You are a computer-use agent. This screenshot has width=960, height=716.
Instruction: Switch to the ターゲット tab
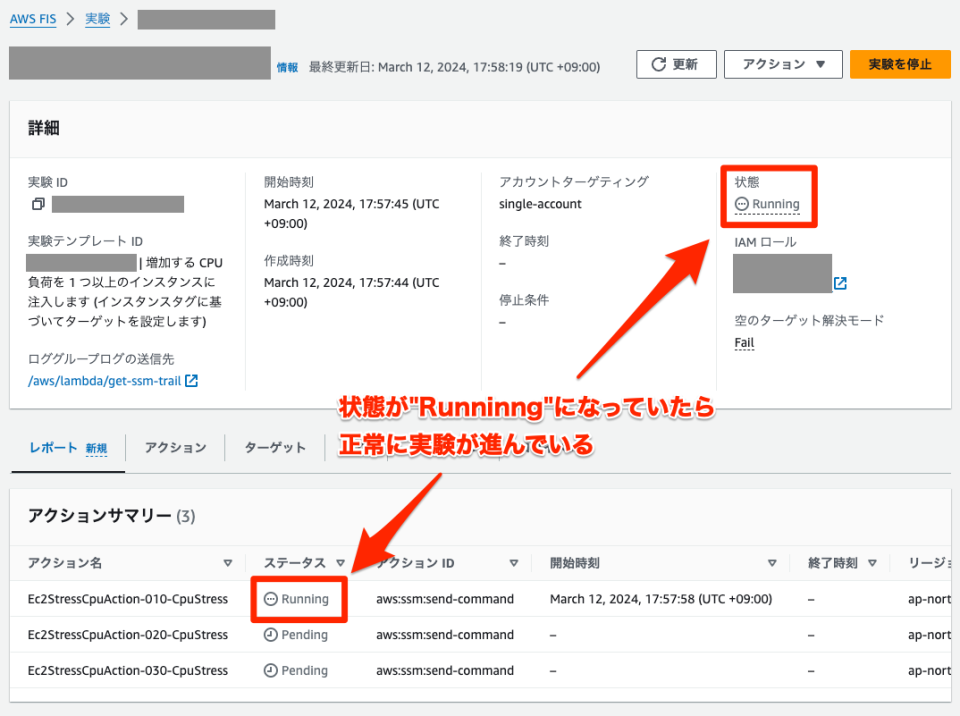pos(274,448)
